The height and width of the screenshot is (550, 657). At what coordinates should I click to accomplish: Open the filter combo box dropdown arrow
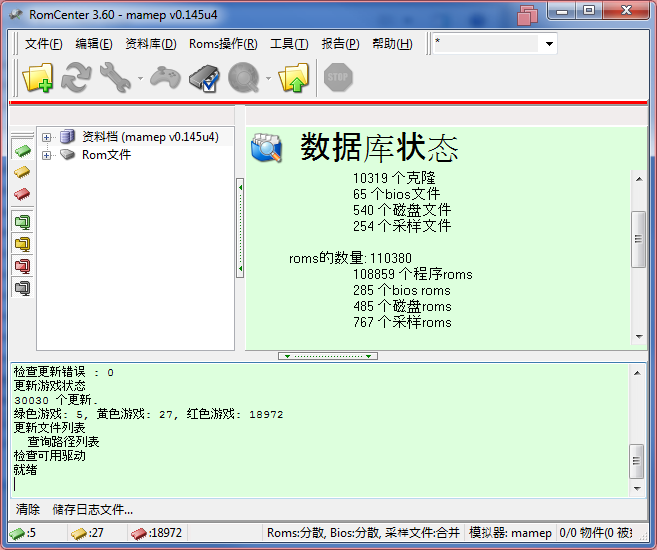pyautogui.click(x=549, y=44)
